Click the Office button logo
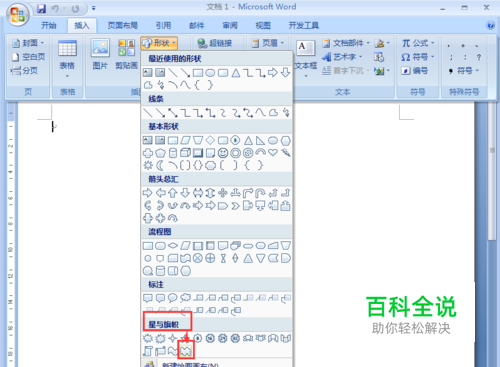The image size is (500, 367). 17,15
